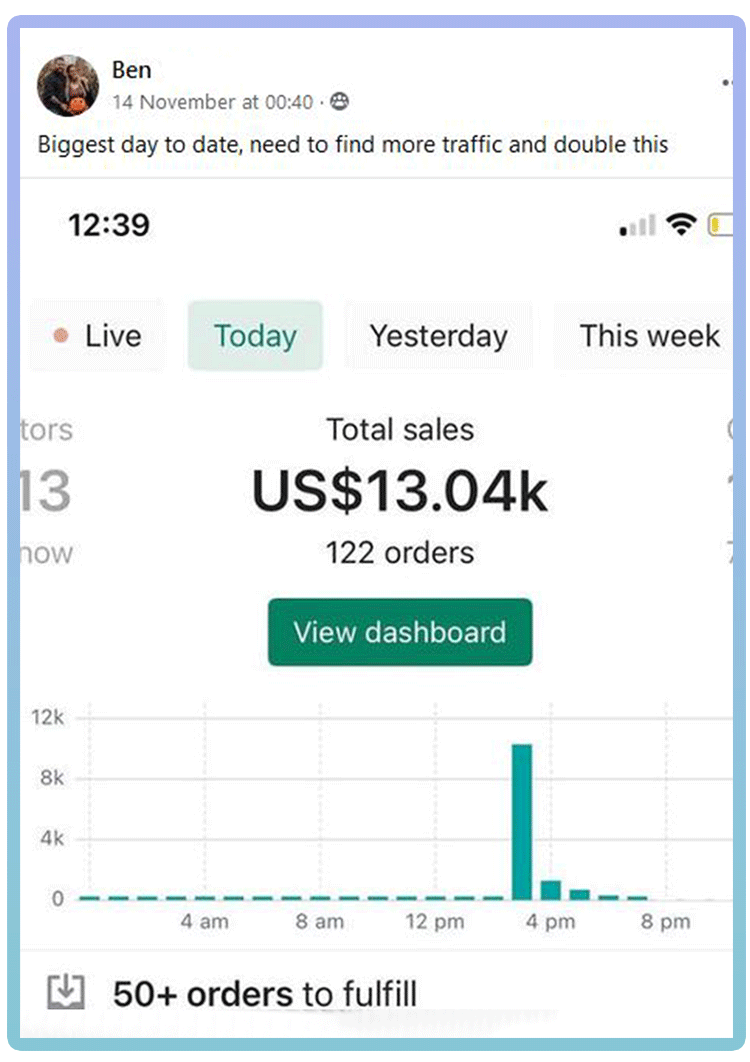The width and height of the screenshot is (750, 1062).
Task: Tap the US$13.04k total sales figure
Action: (400, 492)
